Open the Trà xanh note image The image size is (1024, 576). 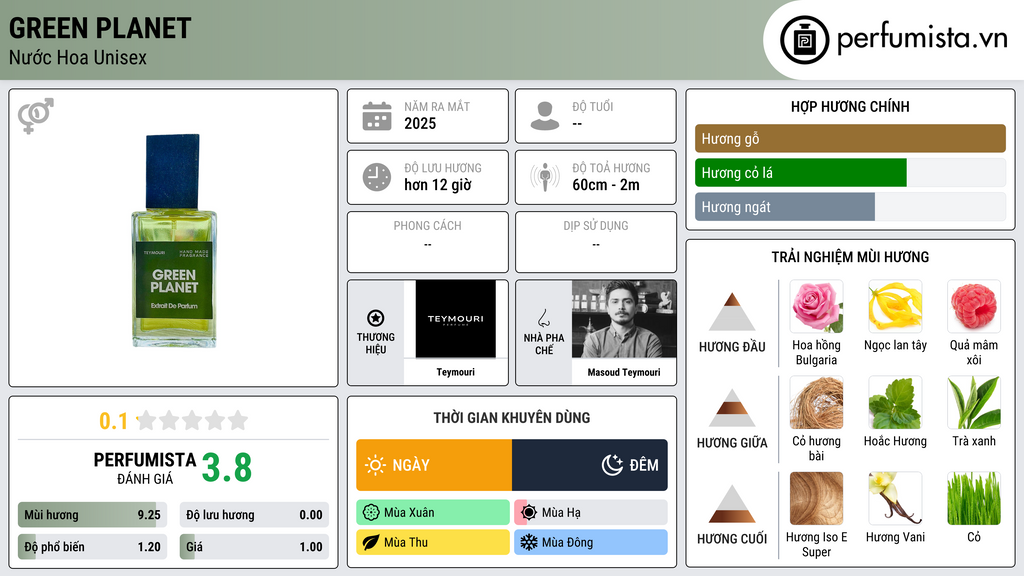(x=974, y=402)
